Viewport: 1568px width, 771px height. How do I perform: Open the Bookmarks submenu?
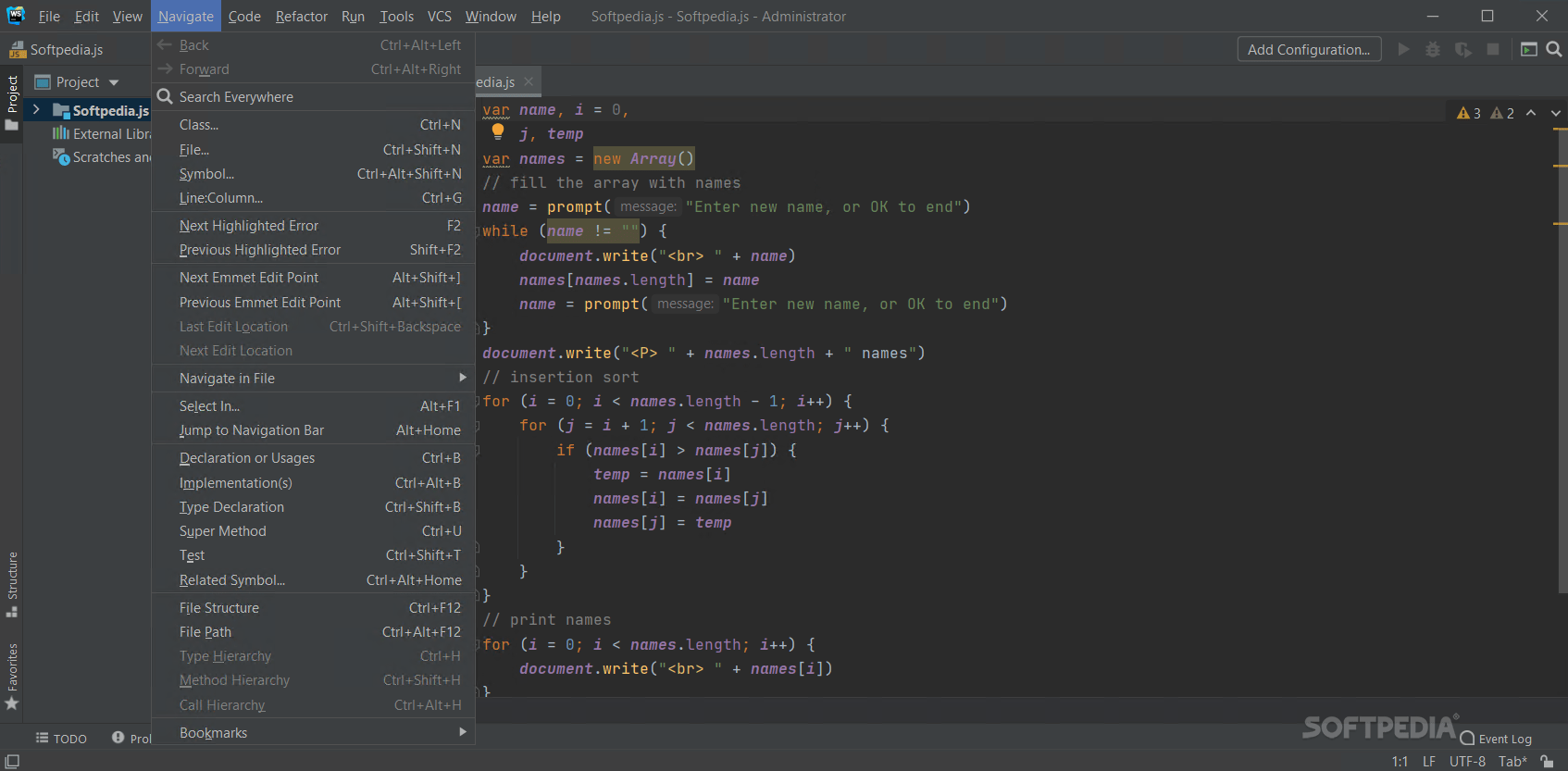coord(313,732)
